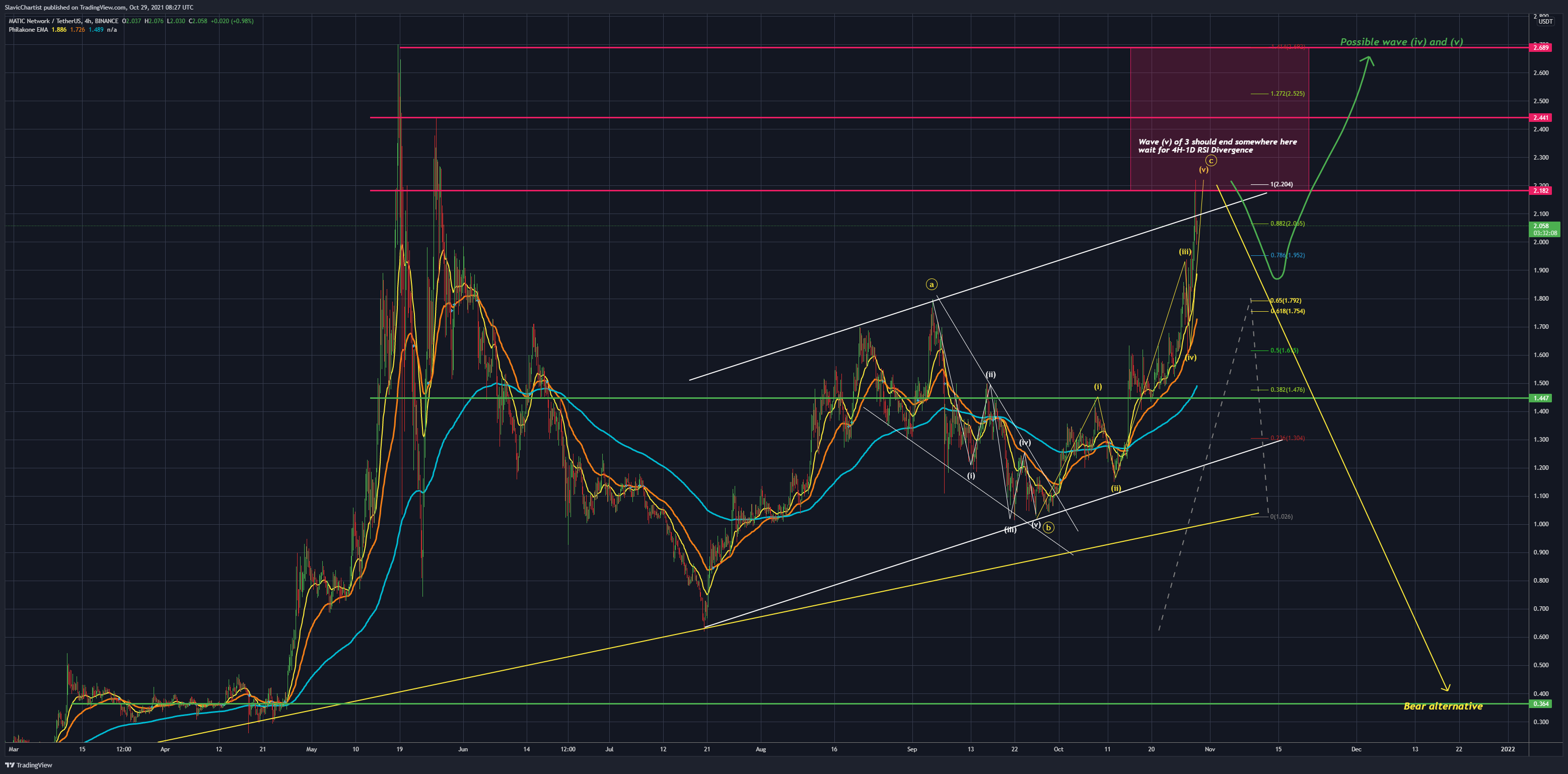Select the 2.441 red price level tag
Image resolution: width=1568 pixels, height=774 pixels.
point(1541,117)
